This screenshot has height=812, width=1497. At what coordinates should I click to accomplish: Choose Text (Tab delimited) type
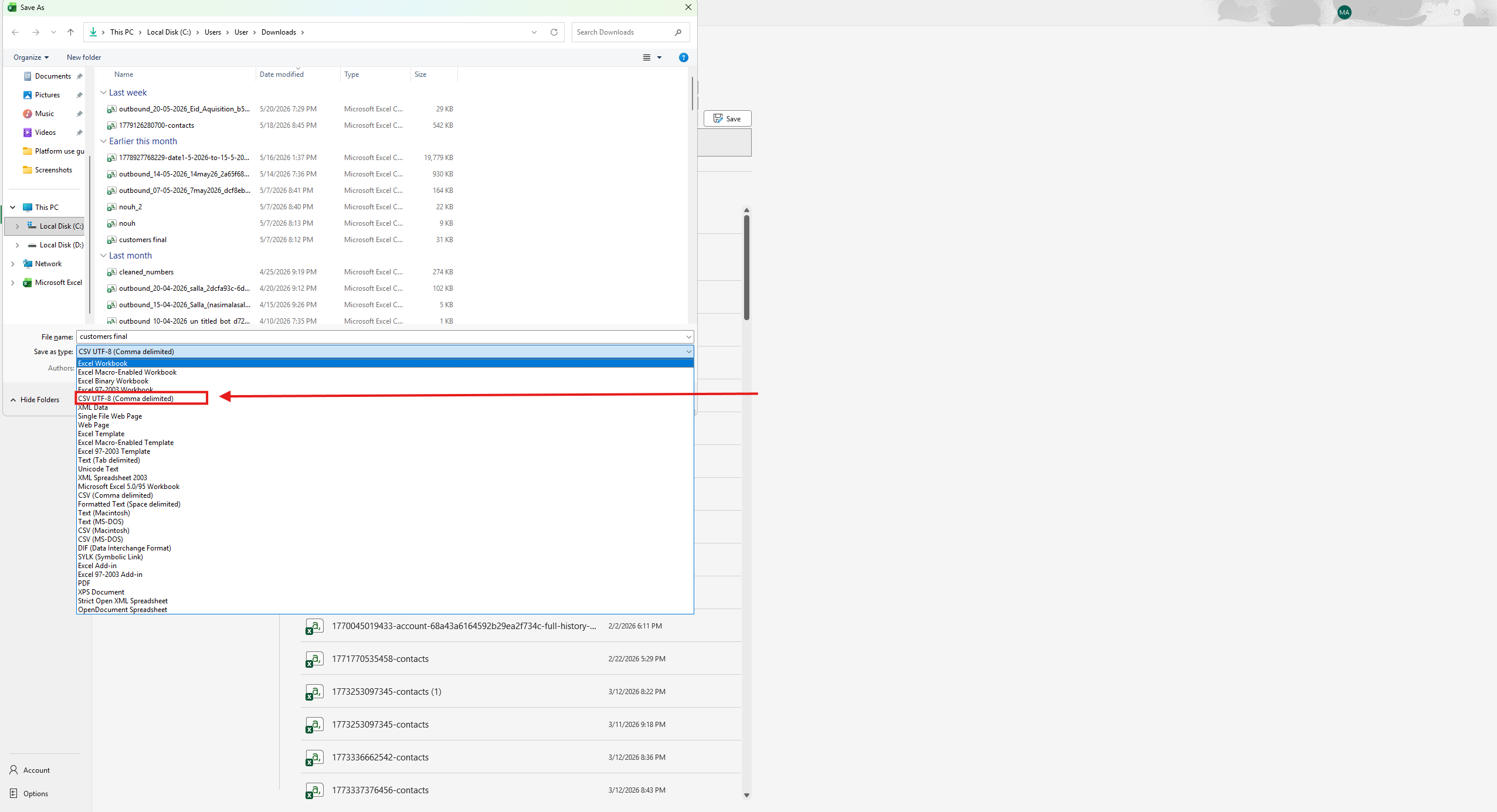pyautogui.click(x=385, y=460)
